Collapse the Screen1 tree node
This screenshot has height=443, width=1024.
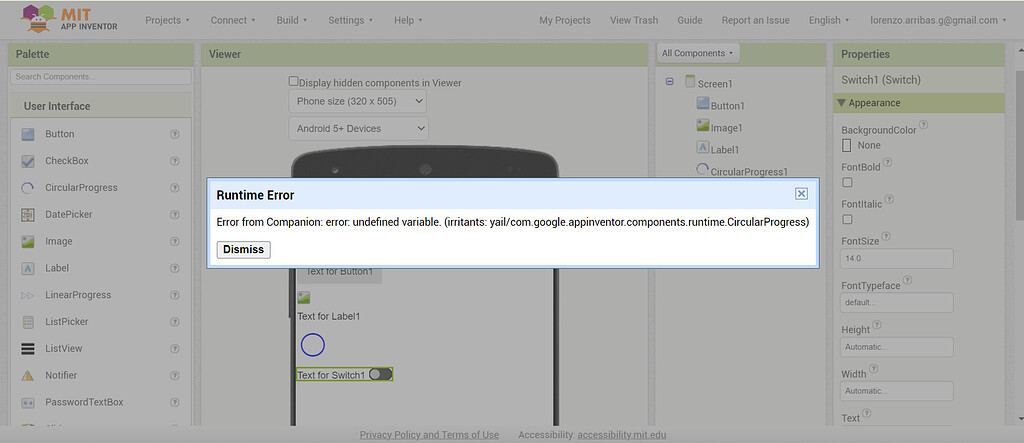tap(669, 83)
